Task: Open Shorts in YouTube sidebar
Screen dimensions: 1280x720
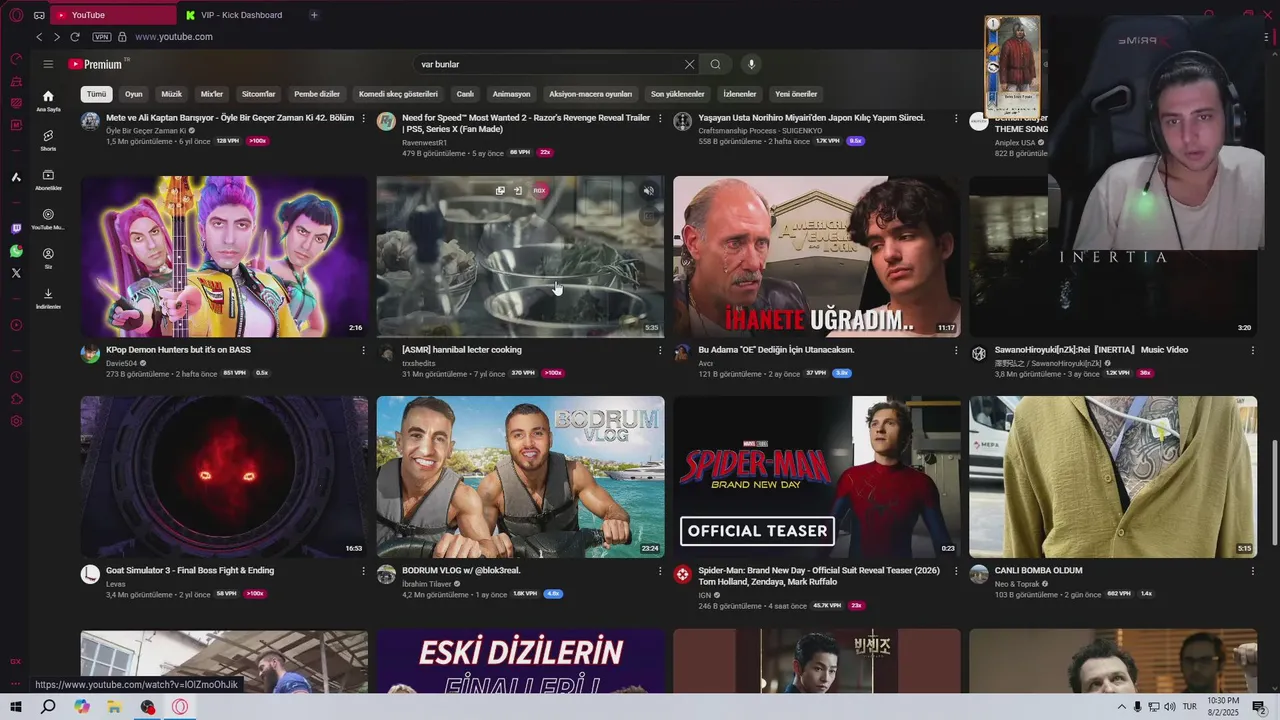Action: 48,140
